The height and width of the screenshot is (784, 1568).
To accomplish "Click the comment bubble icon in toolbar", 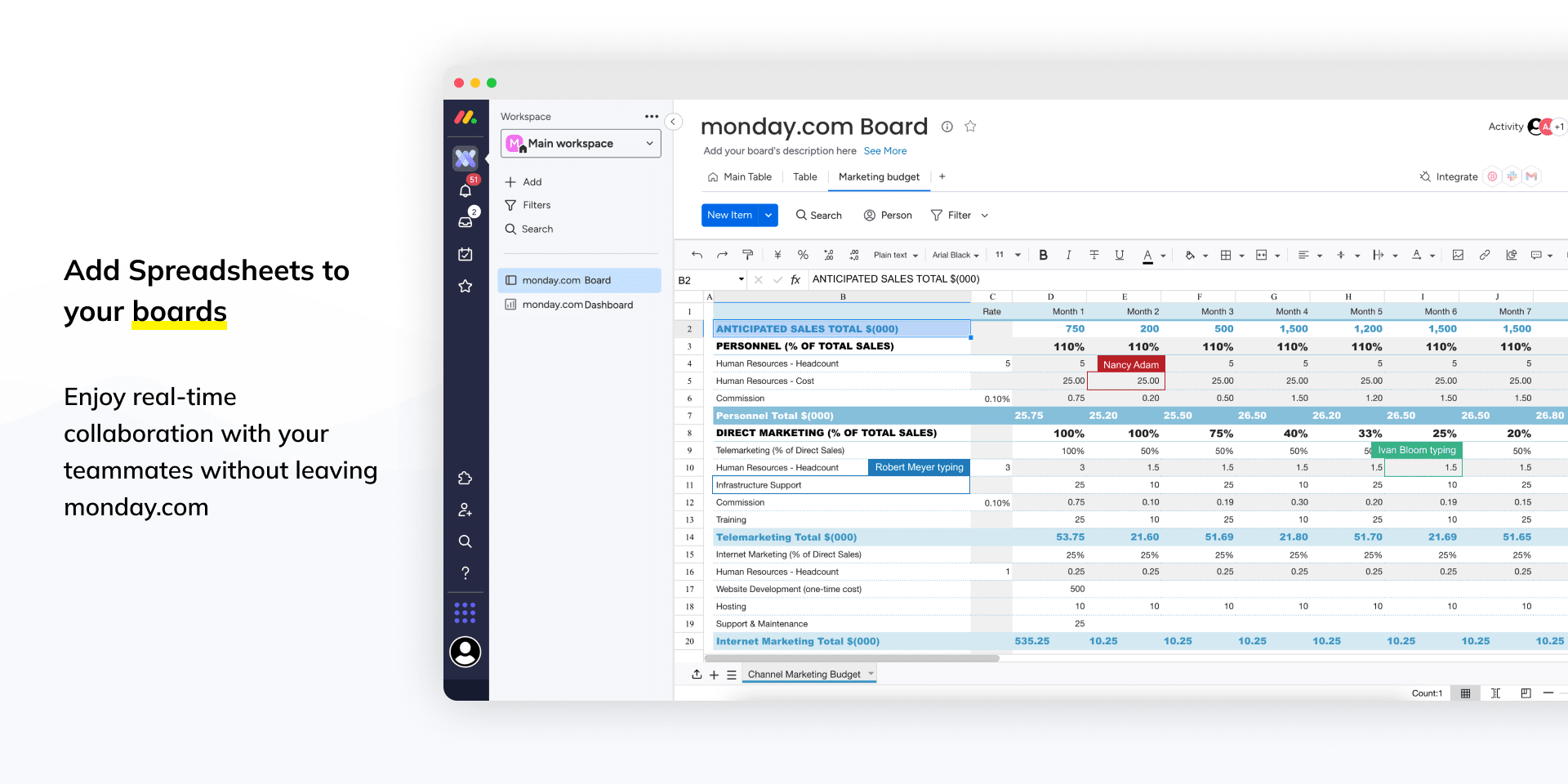I will pos(1536,255).
